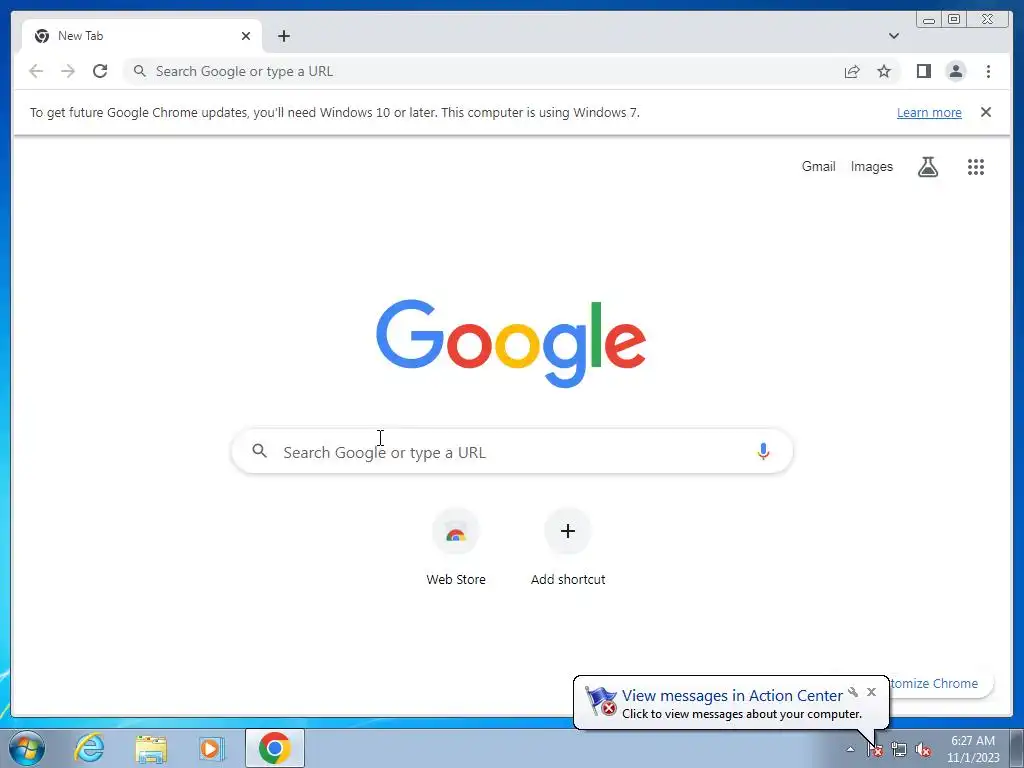Click the magnifier icon in the Google search box

259,451
